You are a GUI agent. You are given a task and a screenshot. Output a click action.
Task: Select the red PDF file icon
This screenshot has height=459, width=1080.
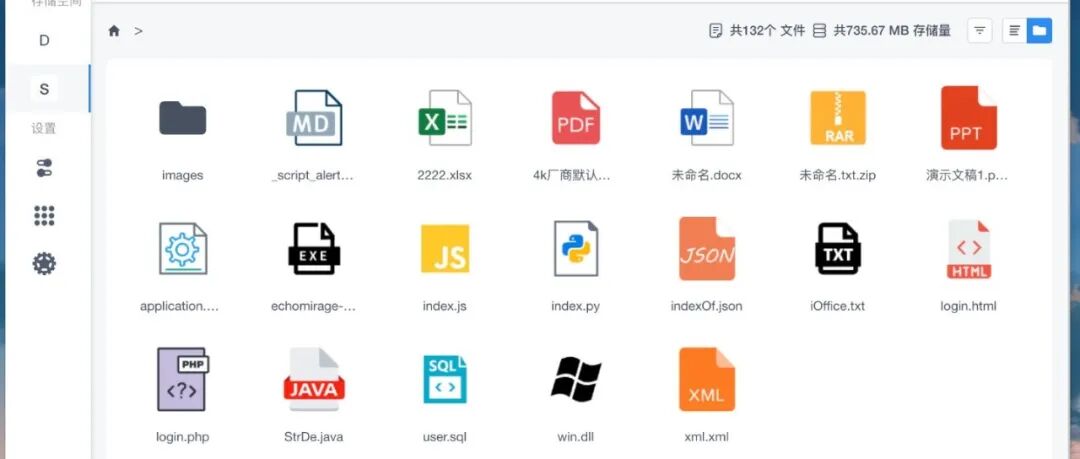tap(576, 118)
